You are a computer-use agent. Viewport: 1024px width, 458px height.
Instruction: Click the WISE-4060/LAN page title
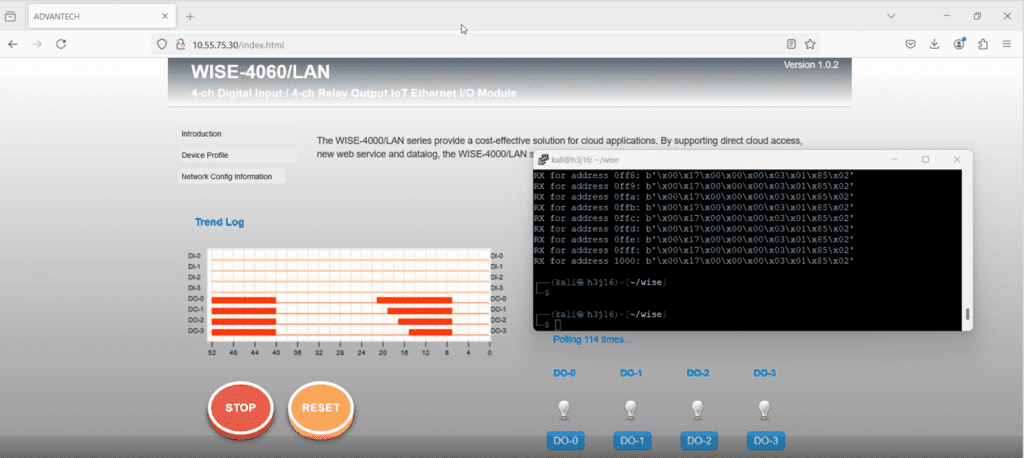point(261,72)
